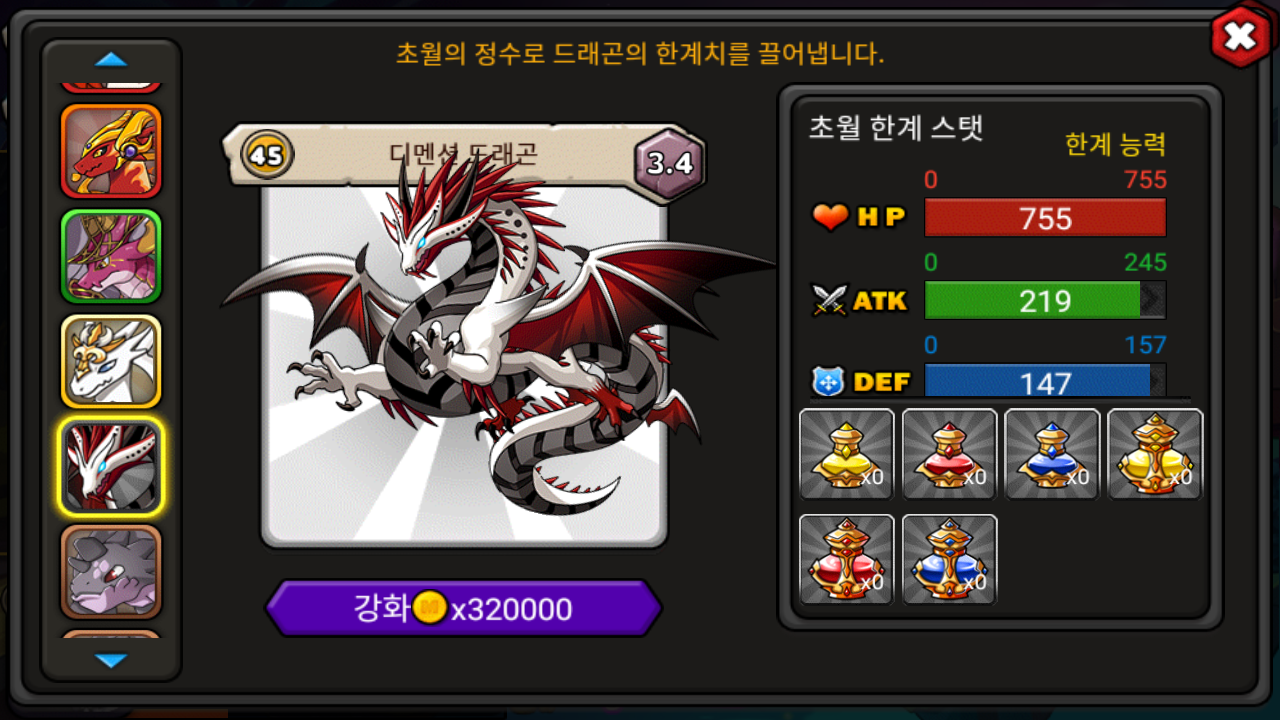
Task: Click the blue down arrow in dragon list
Action: tap(111, 660)
